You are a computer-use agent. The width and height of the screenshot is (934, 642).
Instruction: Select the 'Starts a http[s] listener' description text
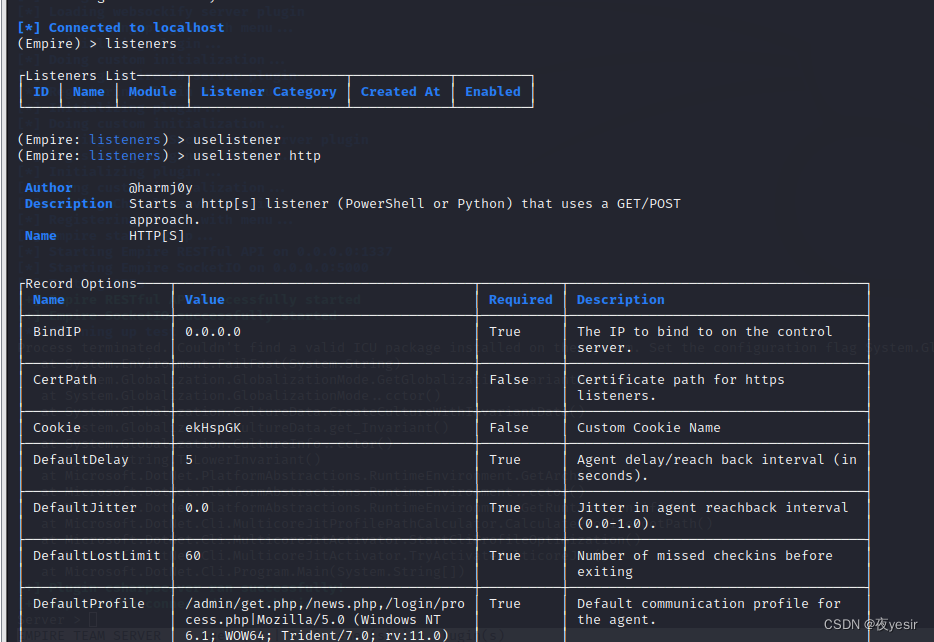(405, 211)
